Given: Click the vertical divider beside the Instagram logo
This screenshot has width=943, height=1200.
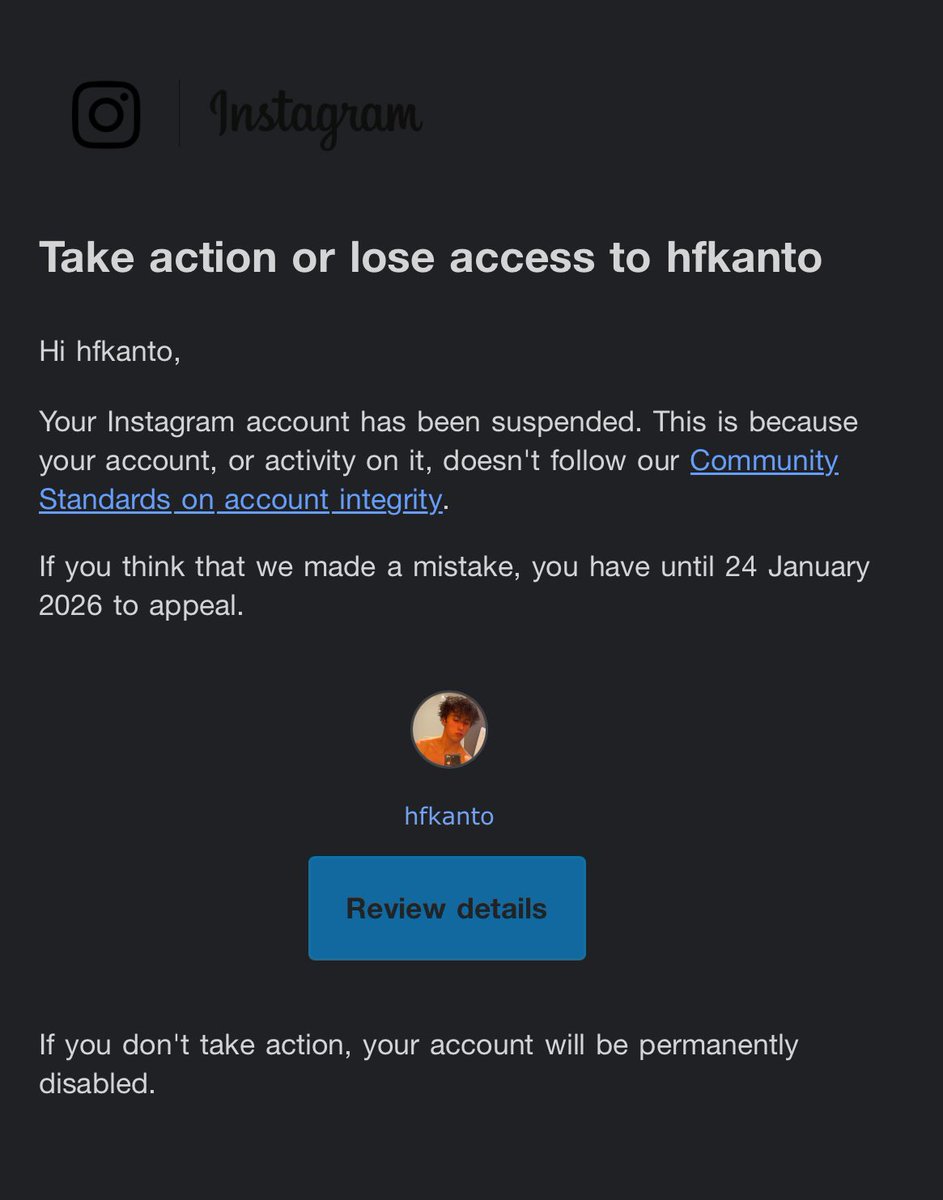Looking at the screenshot, I should pos(179,114).
